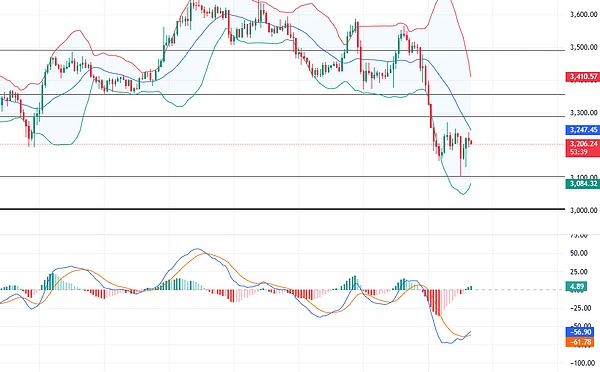Click the 3,600.00 price axis label
The image size is (600, 372).
(x=584, y=15)
